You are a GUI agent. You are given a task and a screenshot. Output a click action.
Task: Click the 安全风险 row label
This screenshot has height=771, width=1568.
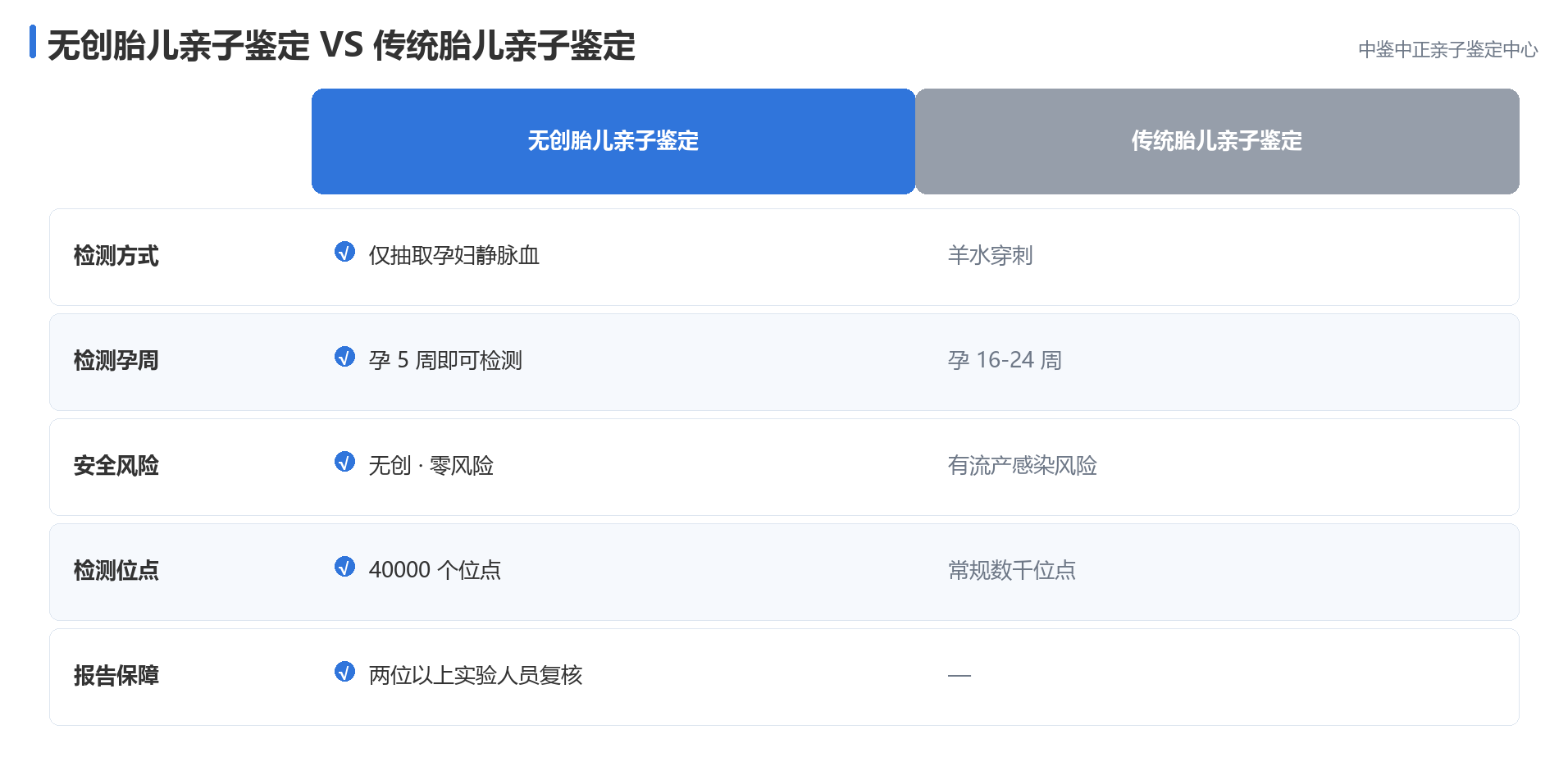click(x=116, y=466)
